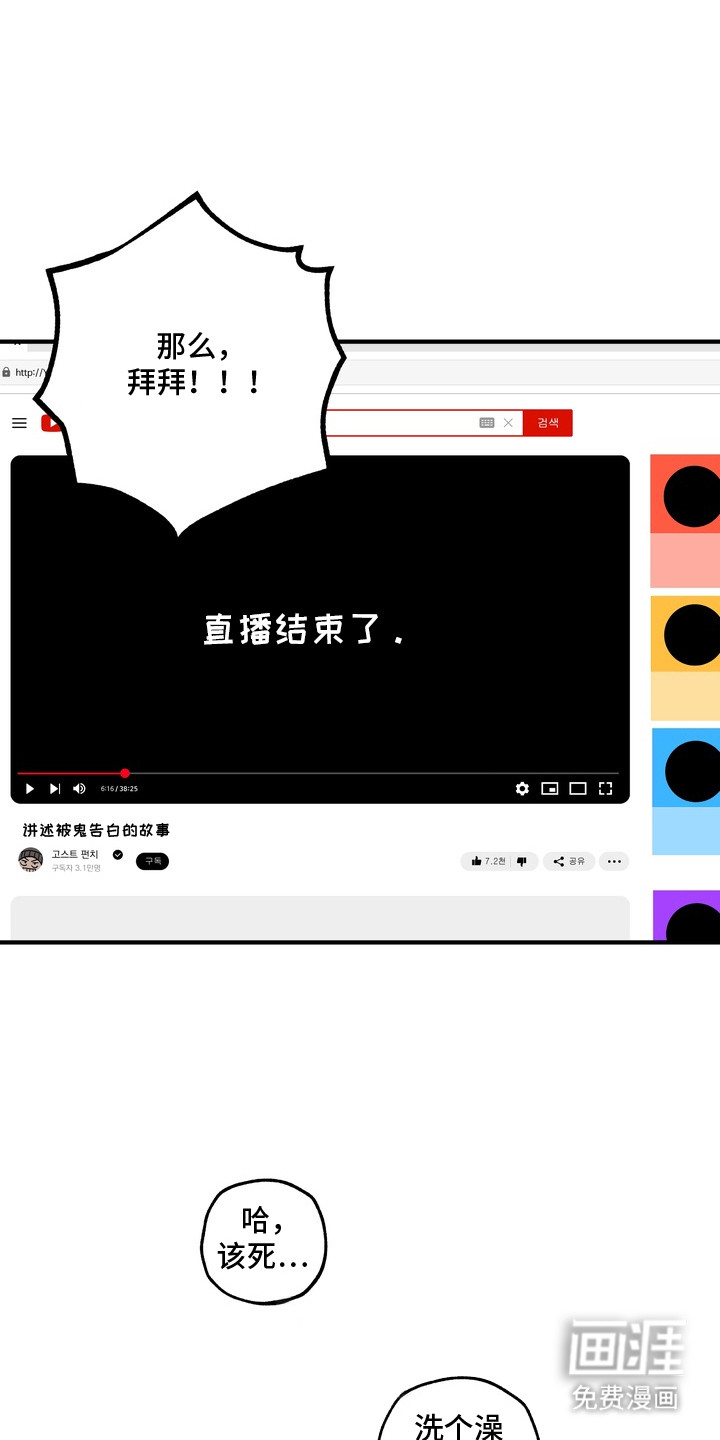Image resolution: width=720 pixels, height=1440 pixels.
Task: Expand more actions with three-dots button
Action: tap(614, 861)
